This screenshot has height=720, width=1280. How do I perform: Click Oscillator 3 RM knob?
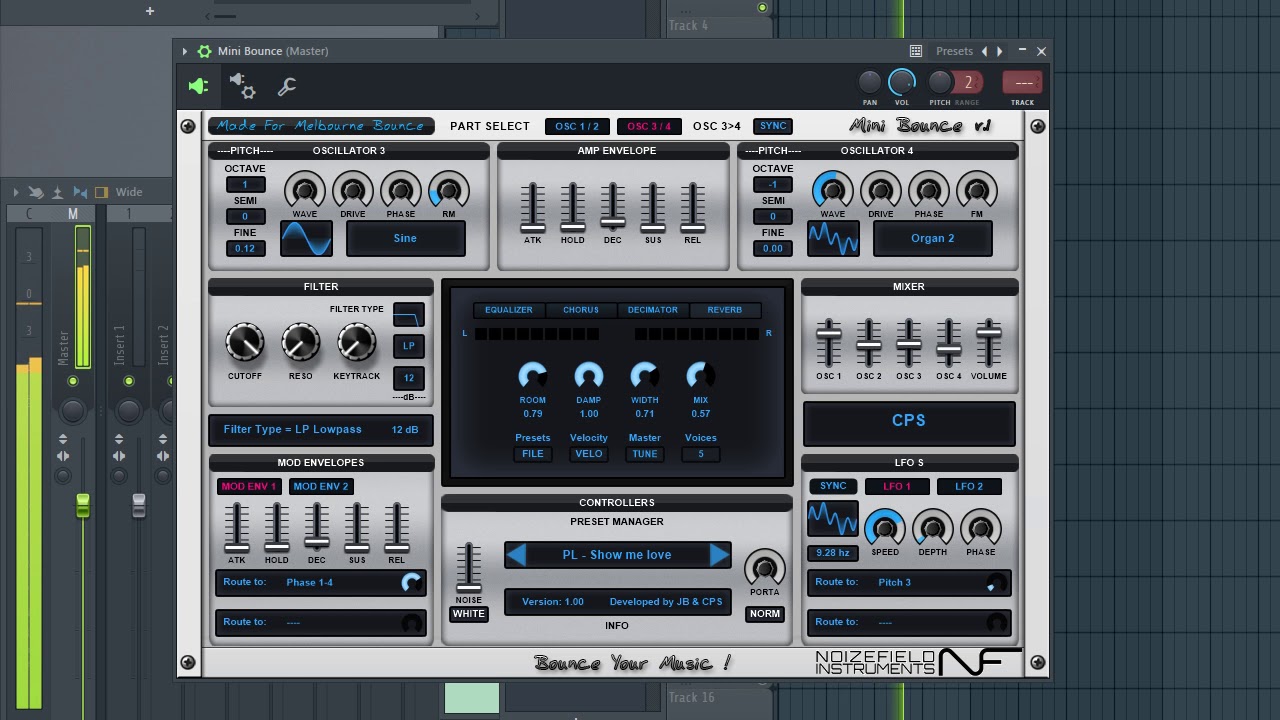[449, 190]
